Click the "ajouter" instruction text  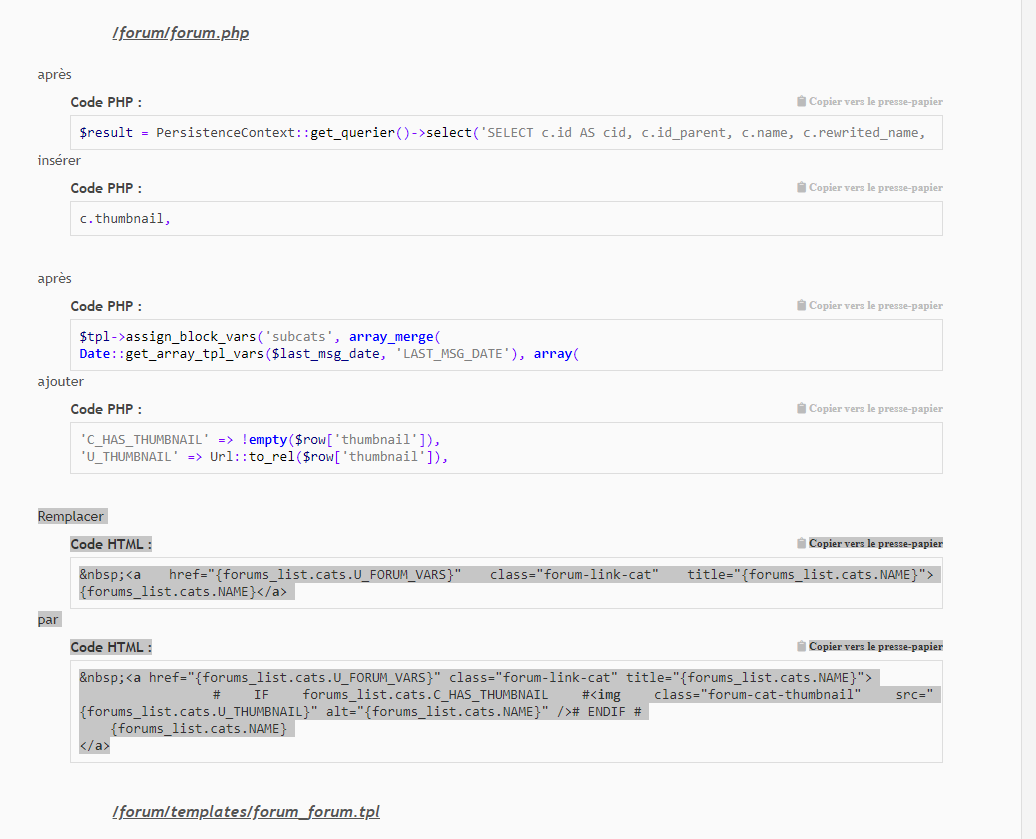pos(60,382)
